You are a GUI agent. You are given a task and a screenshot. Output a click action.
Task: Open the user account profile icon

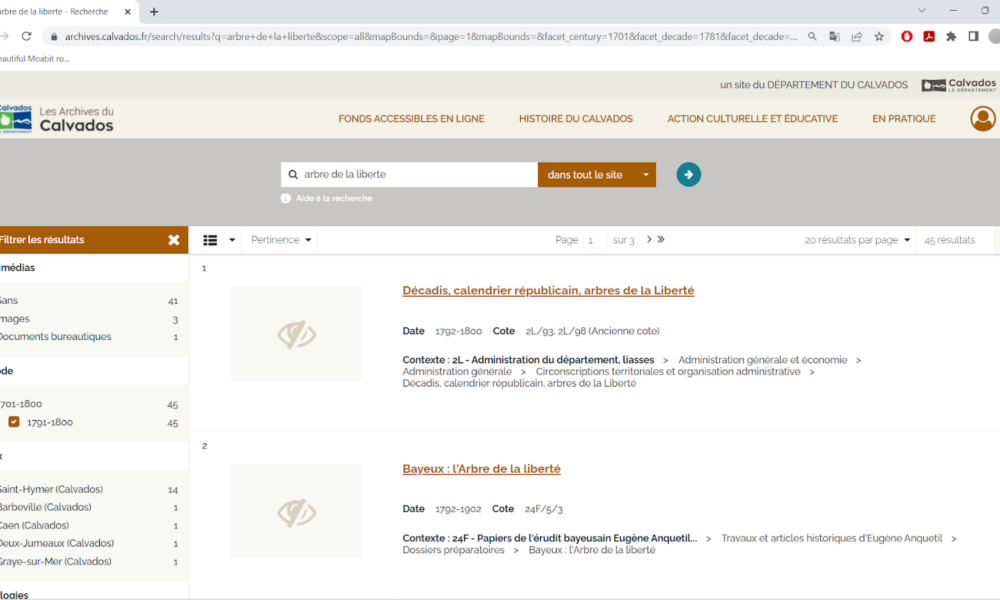[983, 119]
